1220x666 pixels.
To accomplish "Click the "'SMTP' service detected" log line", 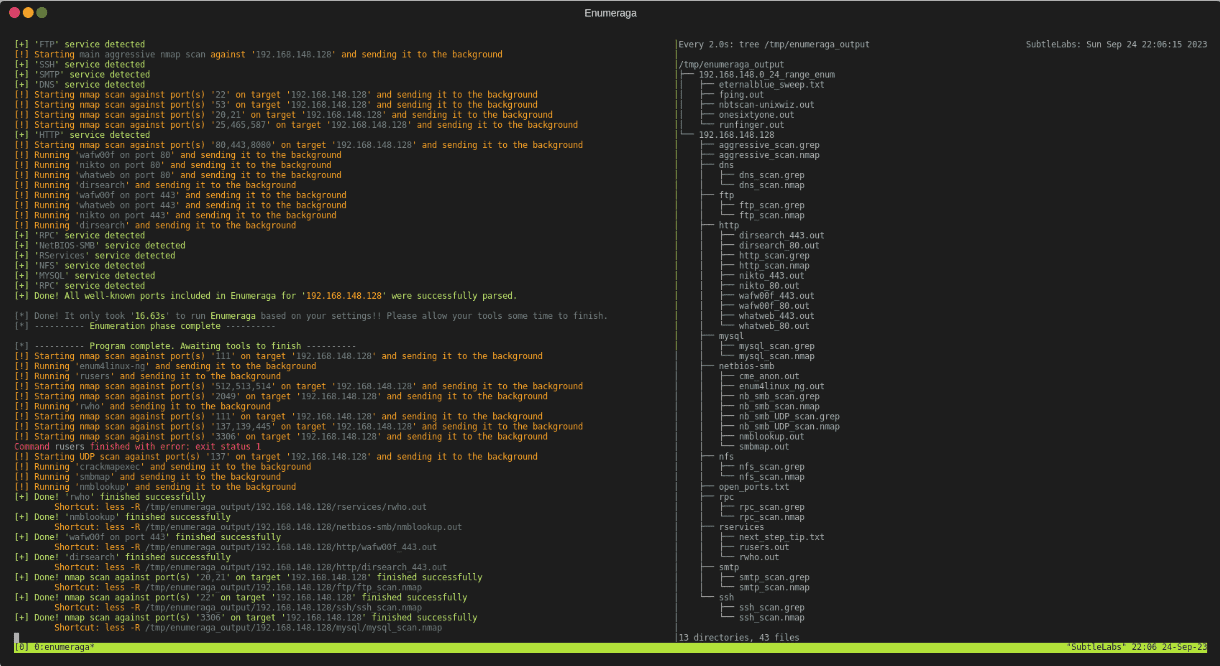I will point(82,75).
